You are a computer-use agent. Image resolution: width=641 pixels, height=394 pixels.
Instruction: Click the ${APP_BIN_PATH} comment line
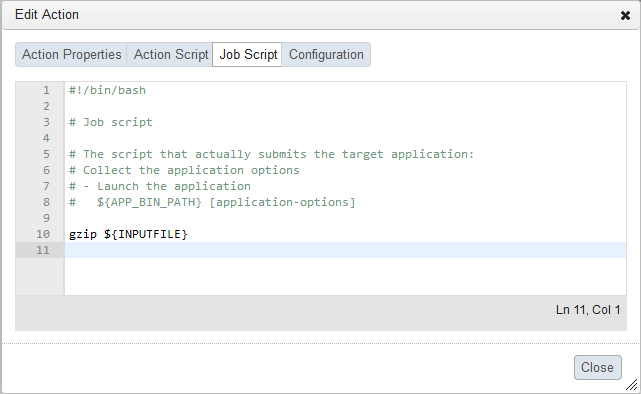tap(212, 202)
